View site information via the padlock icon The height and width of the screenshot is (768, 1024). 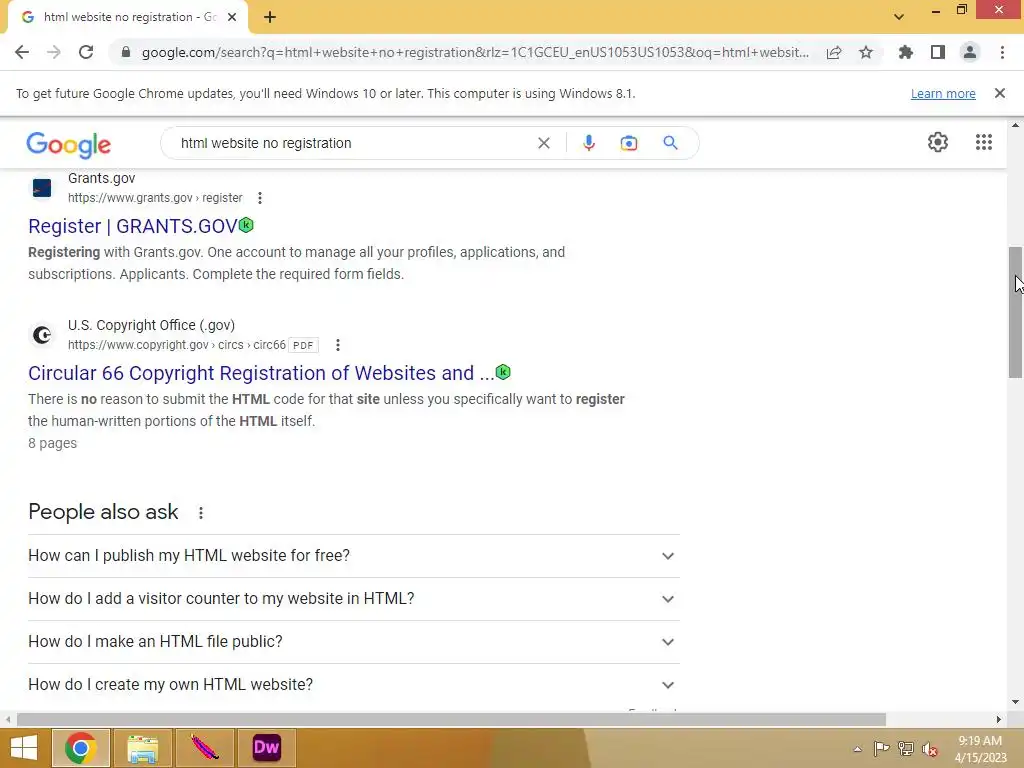(126, 52)
